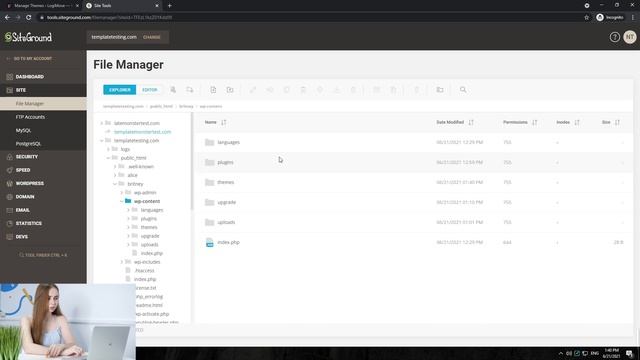The width and height of the screenshot is (640, 360).
Task: Bookmark this page with the star icon
Action: 587,18
